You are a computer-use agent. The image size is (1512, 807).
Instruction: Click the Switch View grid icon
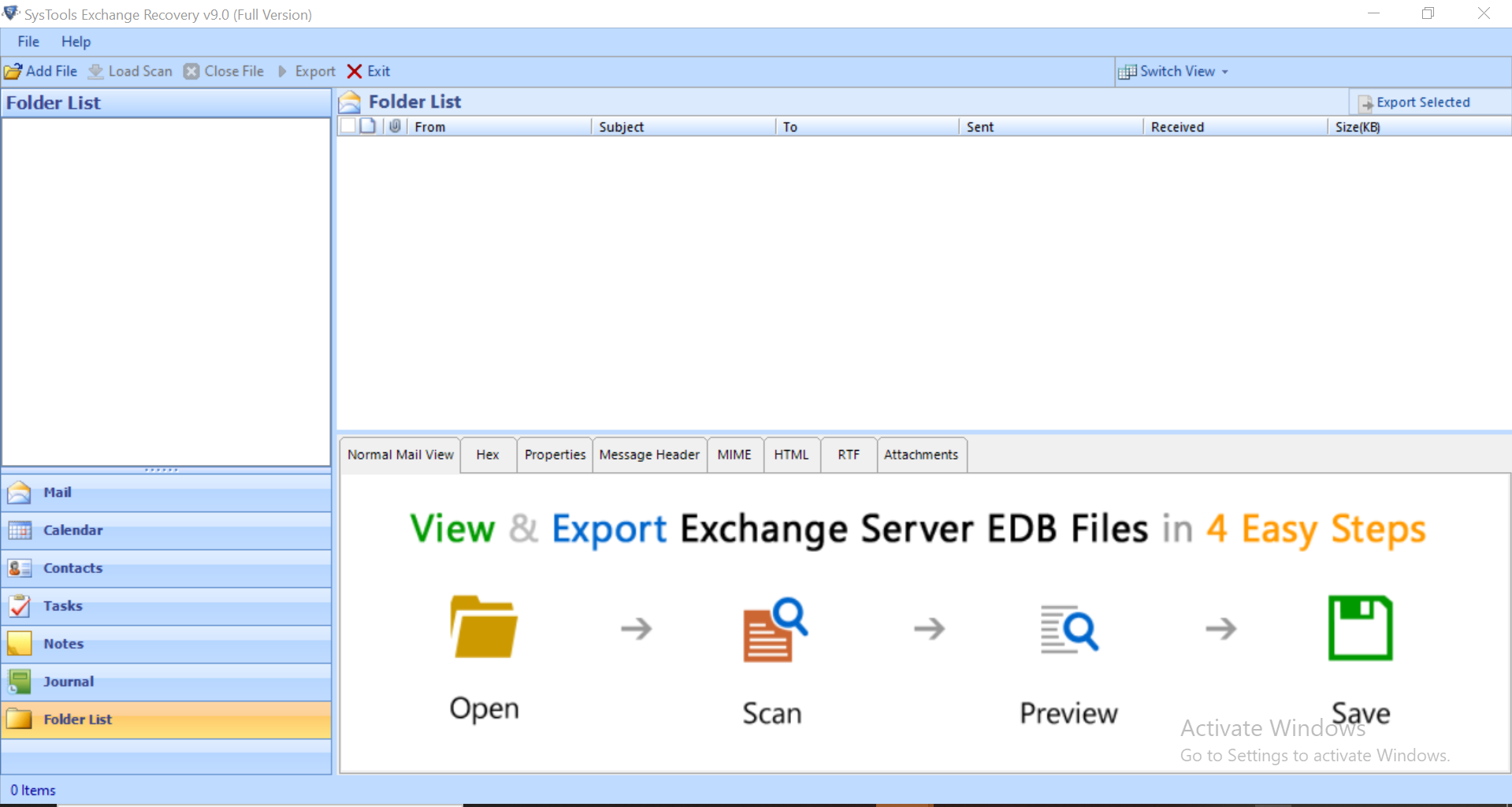1127,72
